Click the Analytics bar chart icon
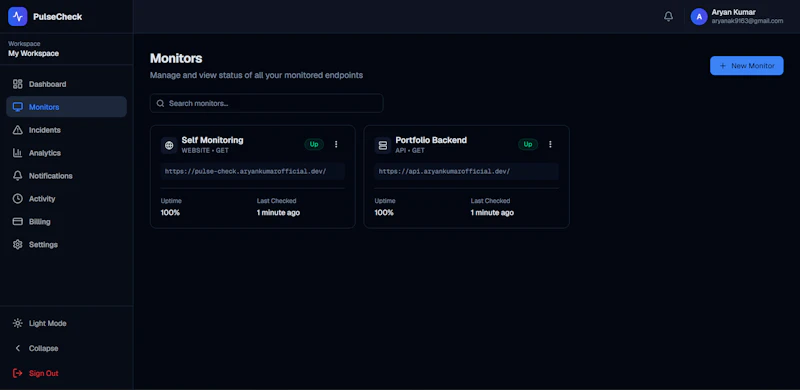 (x=18, y=153)
